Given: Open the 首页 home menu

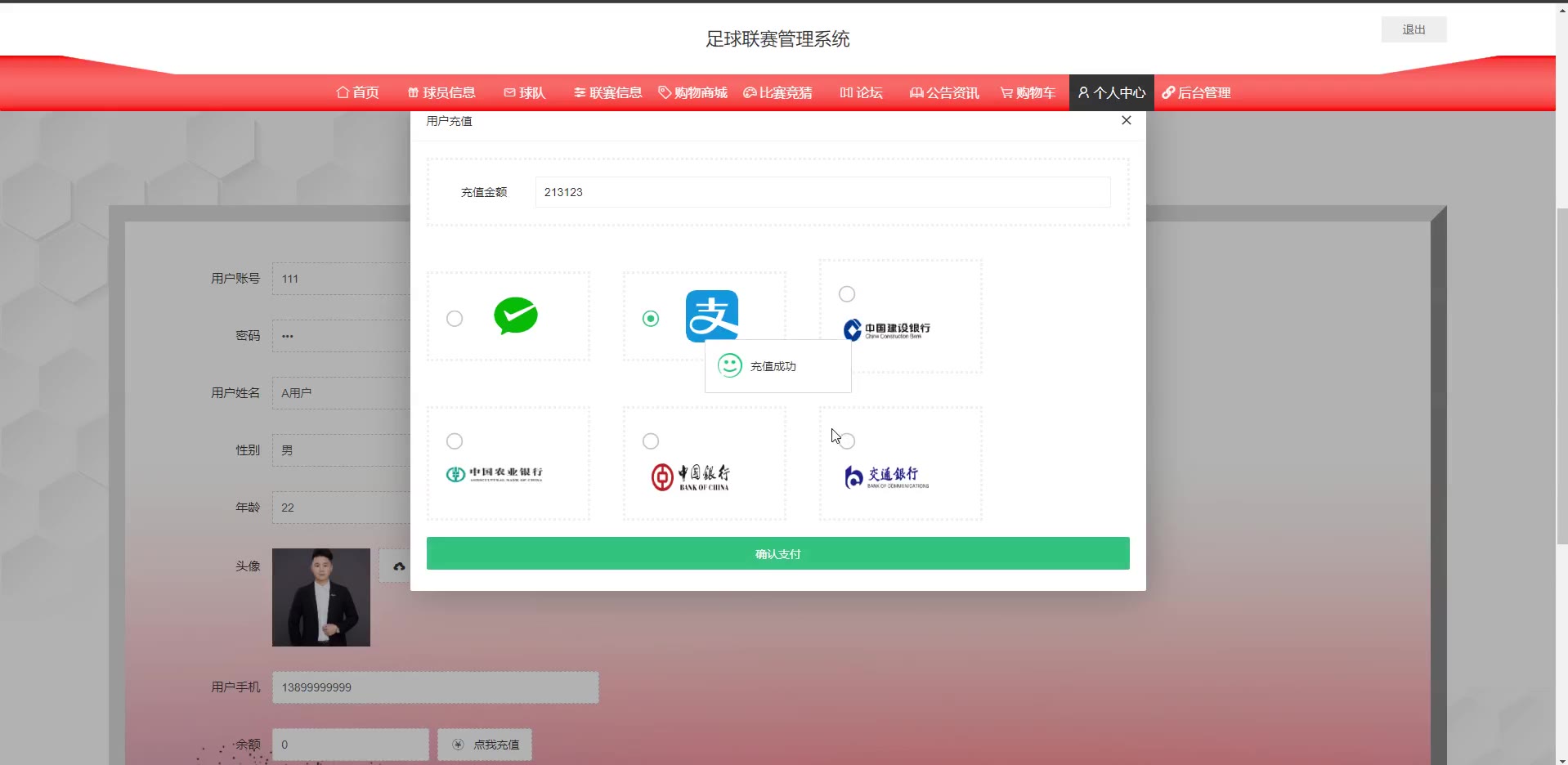Looking at the screenshot, I should click(x=358, y=92).
